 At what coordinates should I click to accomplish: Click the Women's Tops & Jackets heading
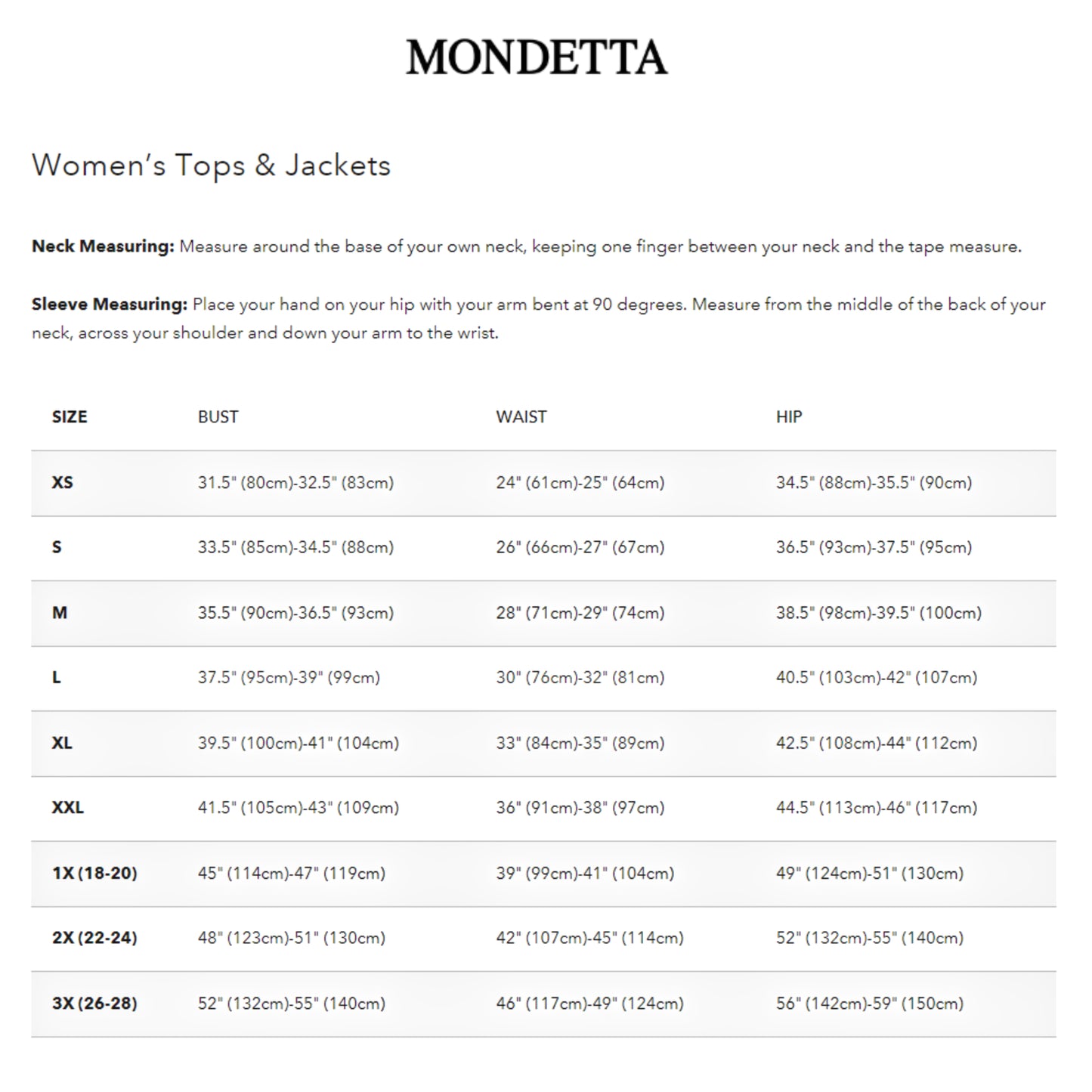tap(211, 166)
